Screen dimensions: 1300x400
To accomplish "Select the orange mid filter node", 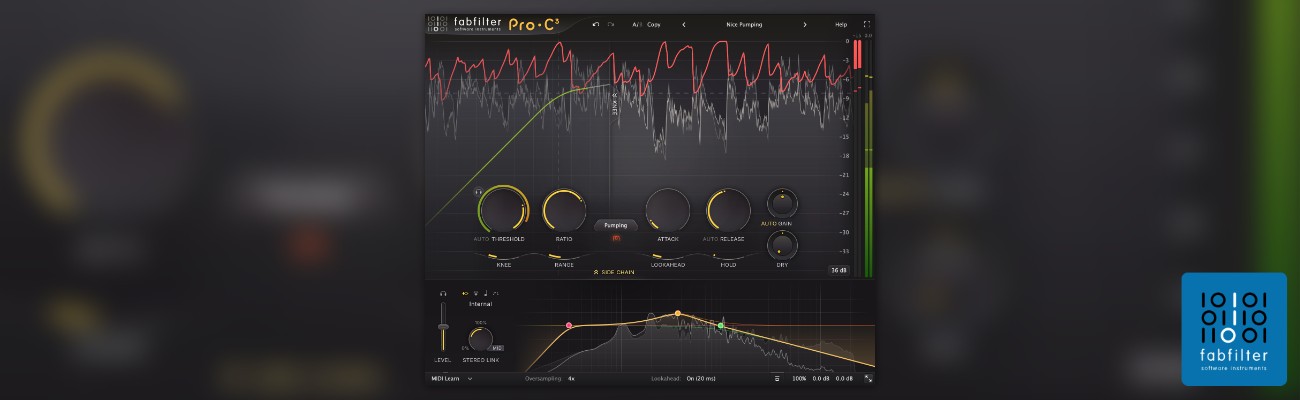I will click(677, 314).
